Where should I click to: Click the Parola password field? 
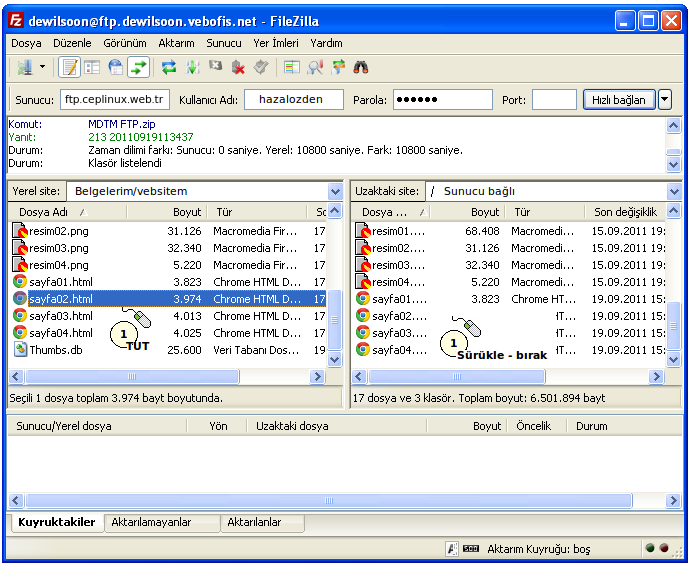[443, 100]
